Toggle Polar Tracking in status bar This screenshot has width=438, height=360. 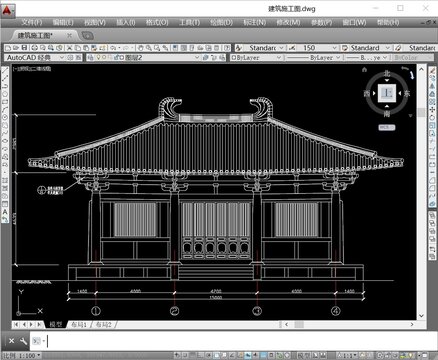click(208, 355)
